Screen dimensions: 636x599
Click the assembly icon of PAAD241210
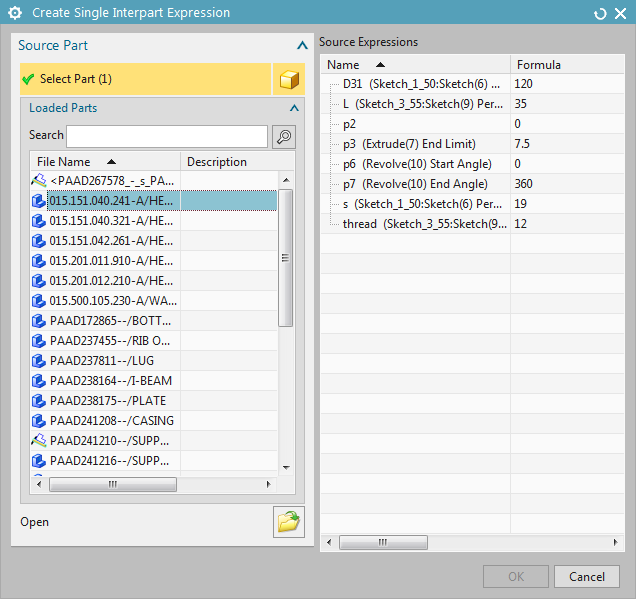[x=39, y=440]
